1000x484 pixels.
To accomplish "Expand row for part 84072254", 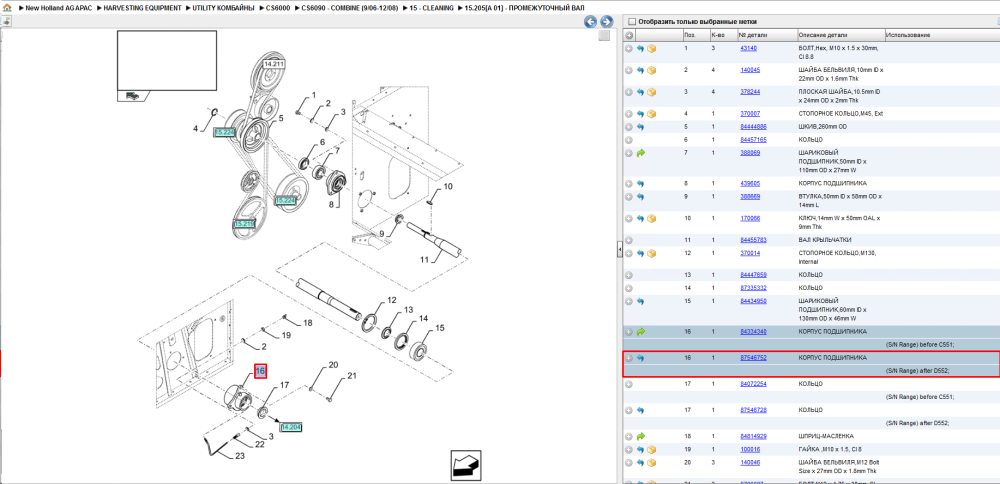I will tap(629, 384).
